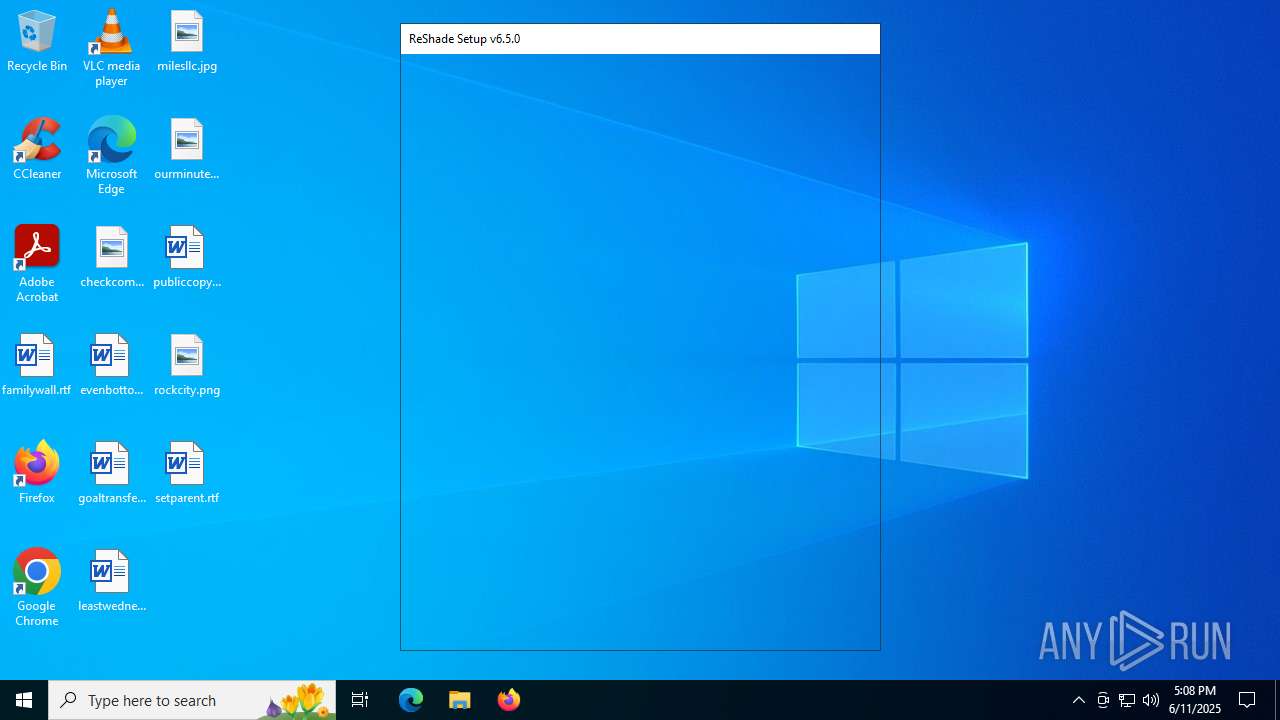1280x720 pixels.
Task: Select the publiccopy Word document icon
Action: (x=187, y=257)
